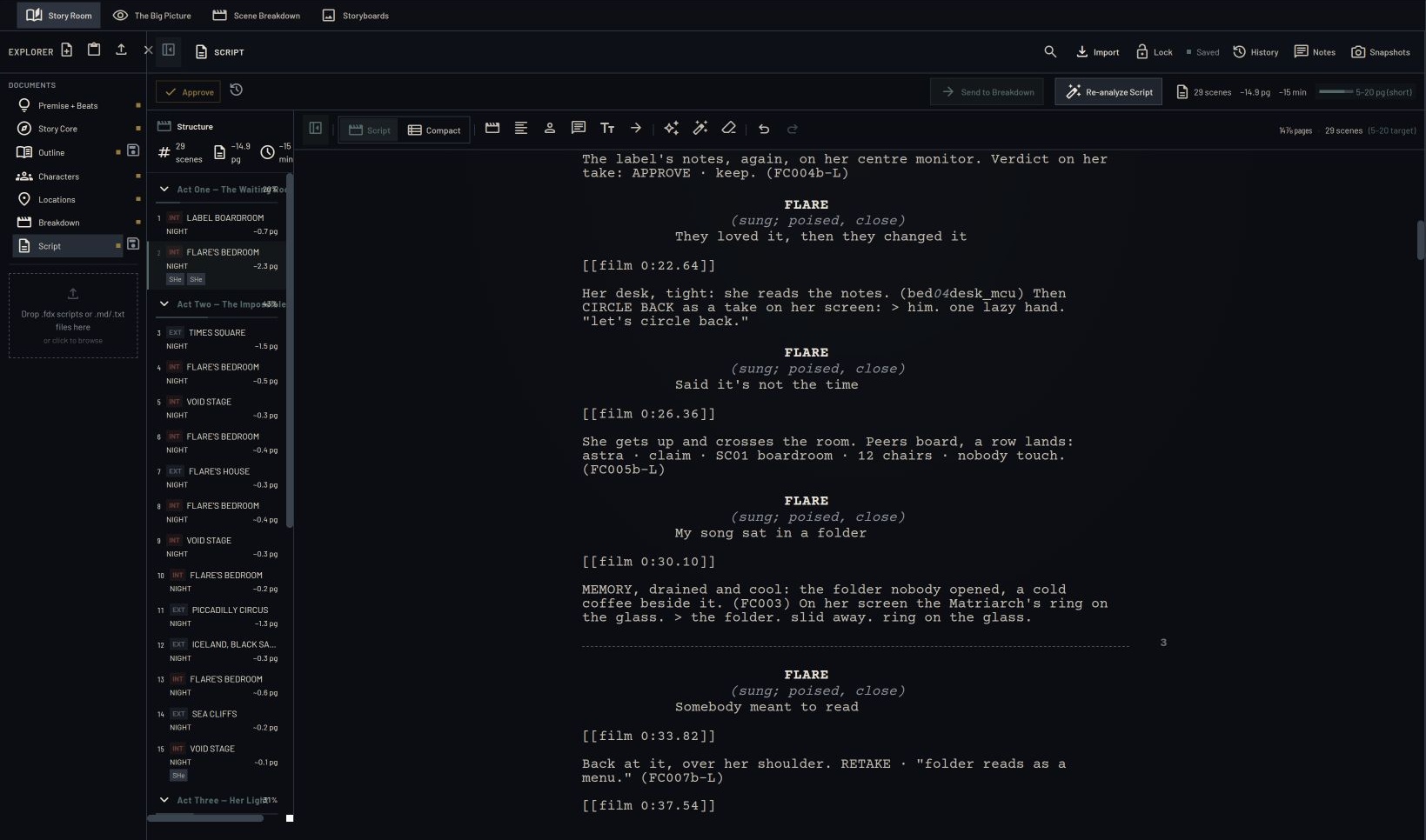Switch to Compact view mode
This screenshot has height=840, width=1426.
click(434, 130)
